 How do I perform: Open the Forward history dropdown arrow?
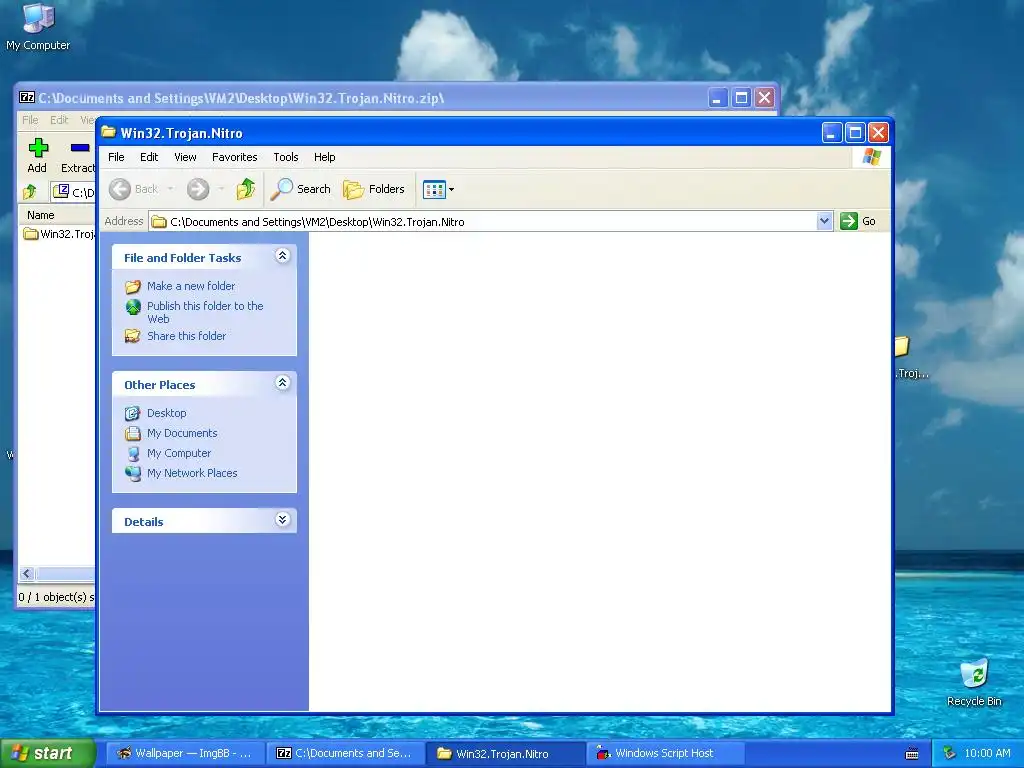[x=221, y=189]
